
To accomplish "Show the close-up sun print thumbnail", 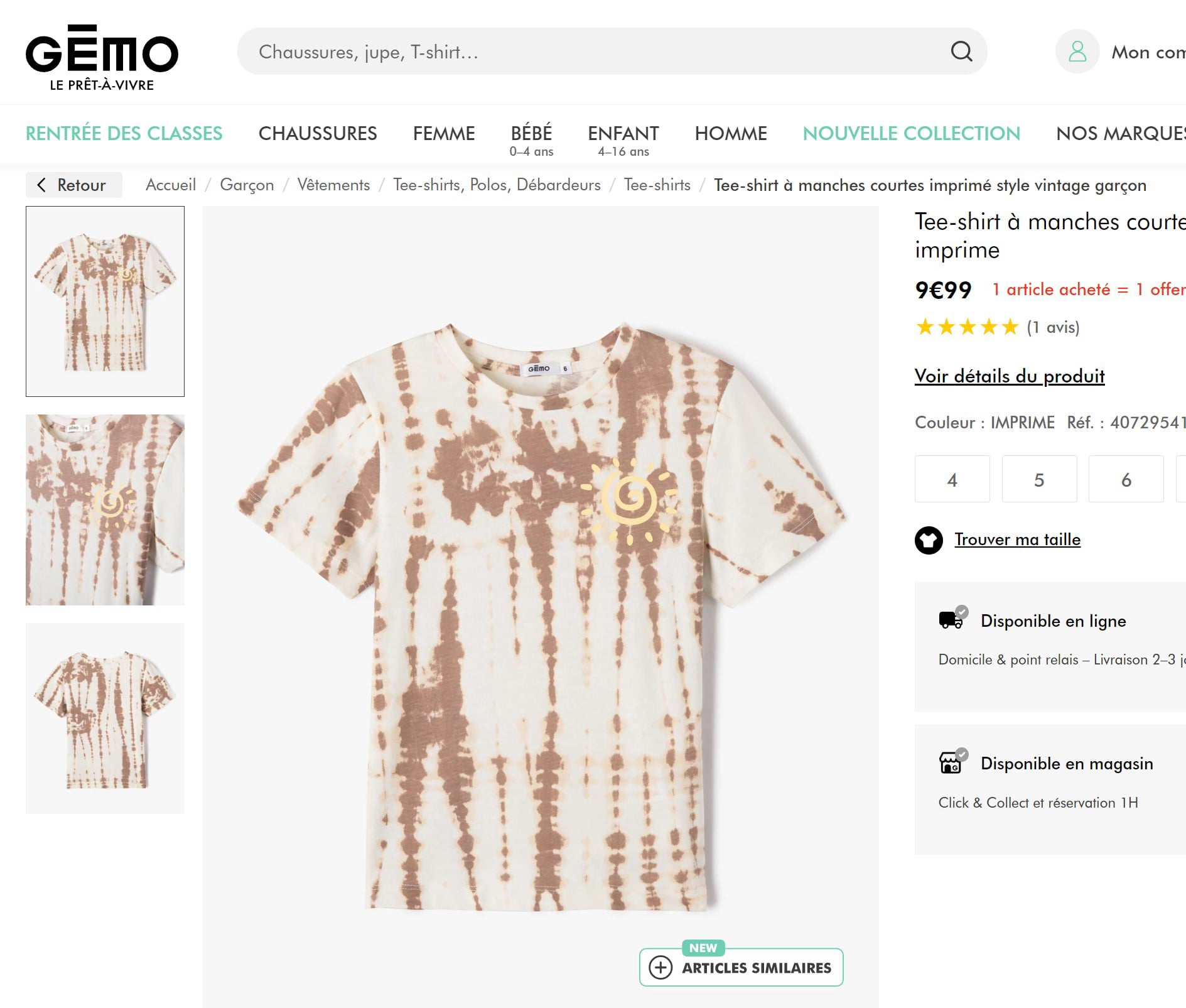I will [x=105, y=510].
